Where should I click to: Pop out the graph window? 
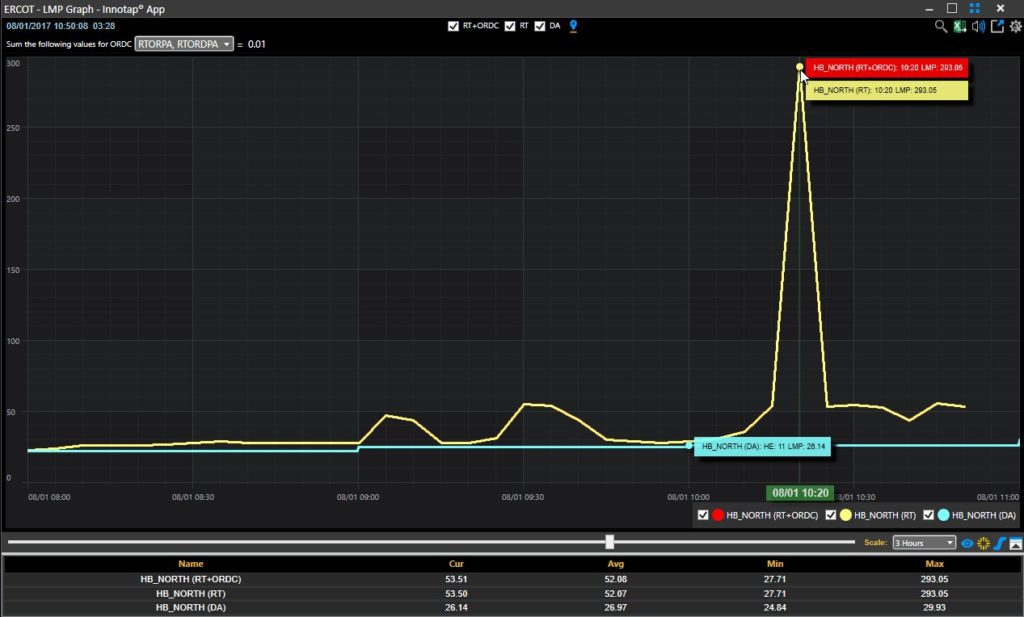coord(997,26)
